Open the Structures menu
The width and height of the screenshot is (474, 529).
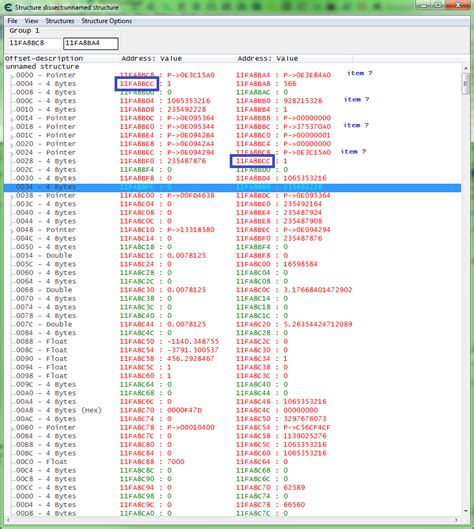[x=60, y=21]
